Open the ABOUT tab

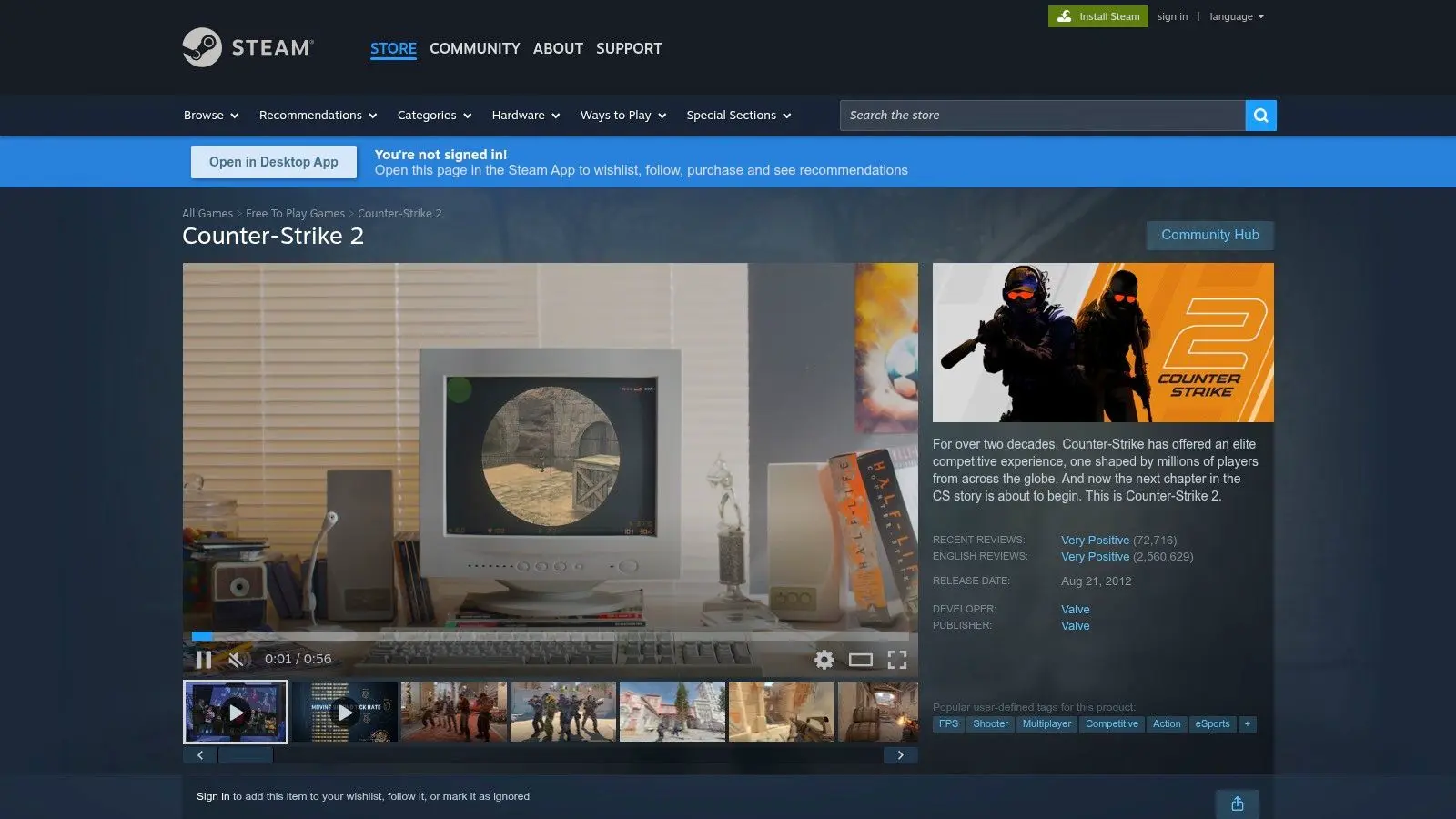pos(558,48)
